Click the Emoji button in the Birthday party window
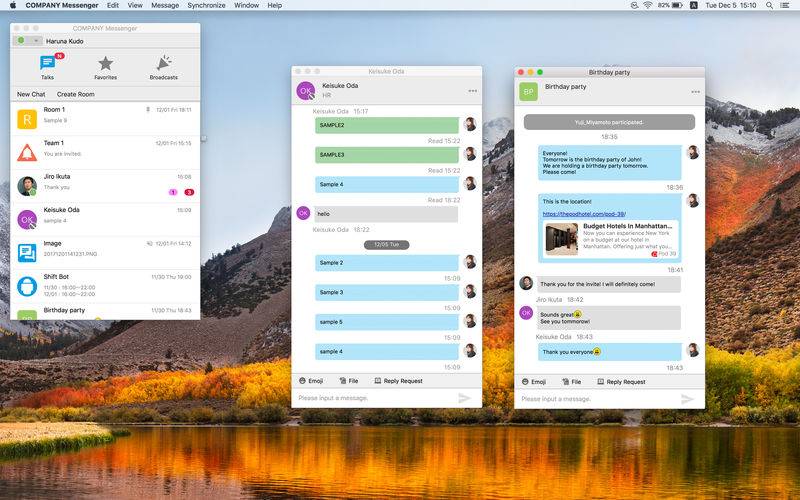Screen dimensions: 800x500 (534, 382)
